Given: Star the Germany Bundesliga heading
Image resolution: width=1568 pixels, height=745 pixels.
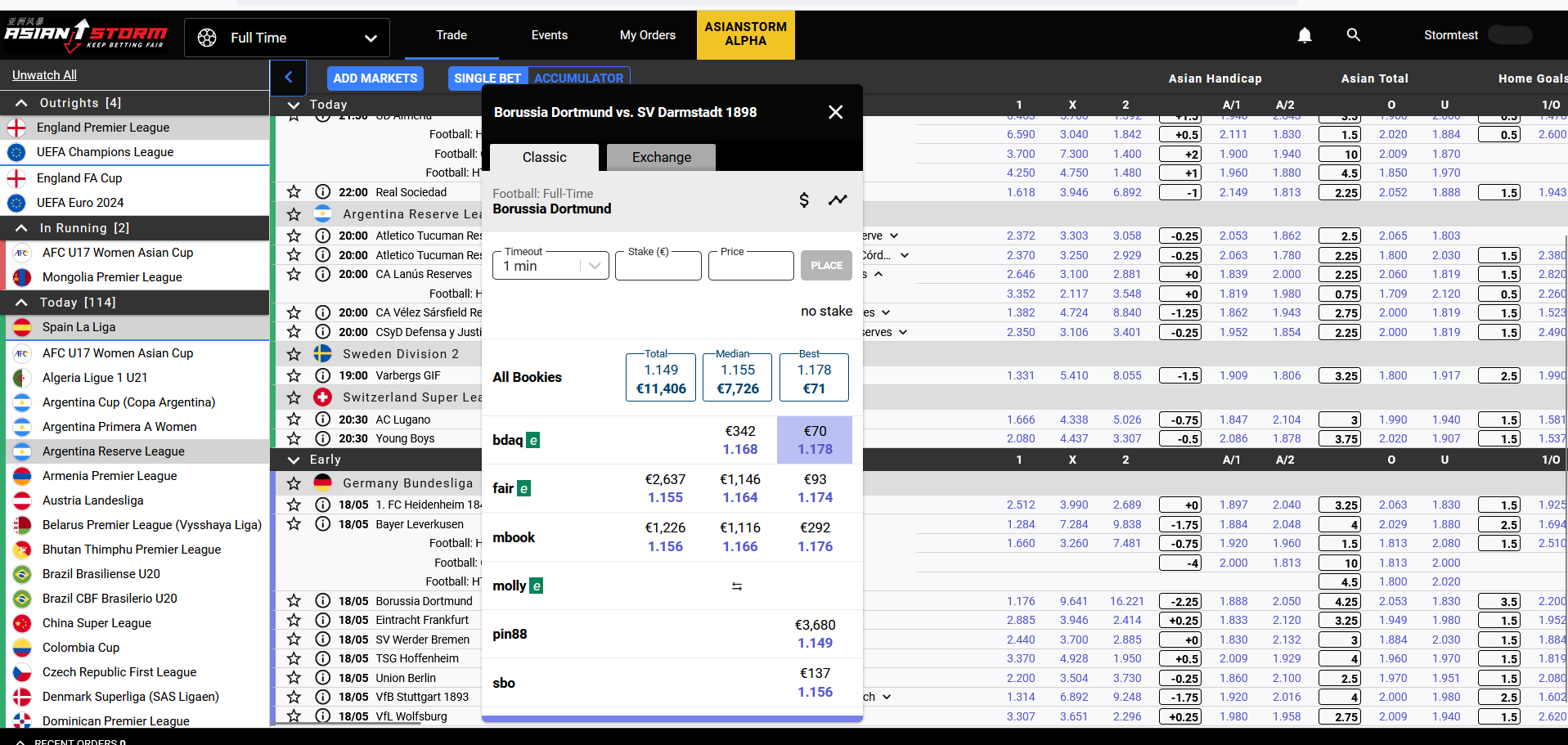Looking at the screenshot, I should click(x=294, y=483).
